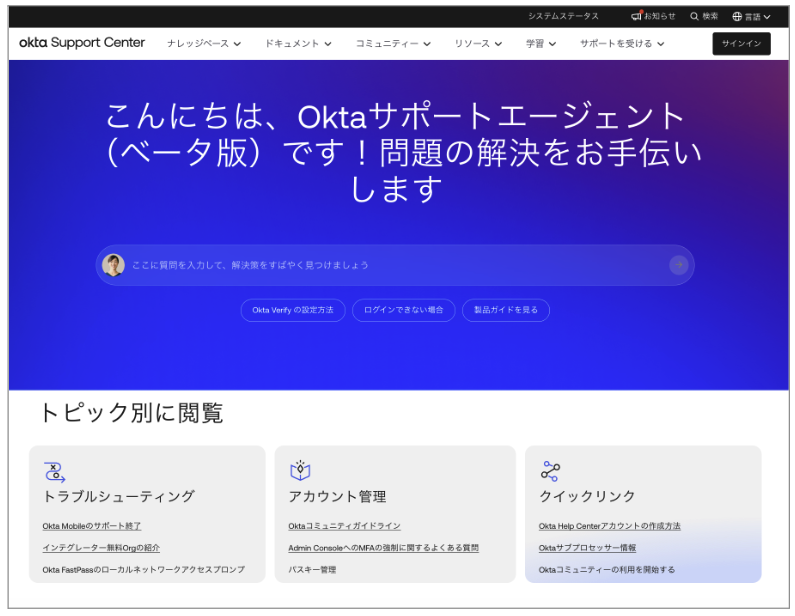Click the トラブルシューティング card heading
Screen dimensions: 795x616
coord(119,496)
